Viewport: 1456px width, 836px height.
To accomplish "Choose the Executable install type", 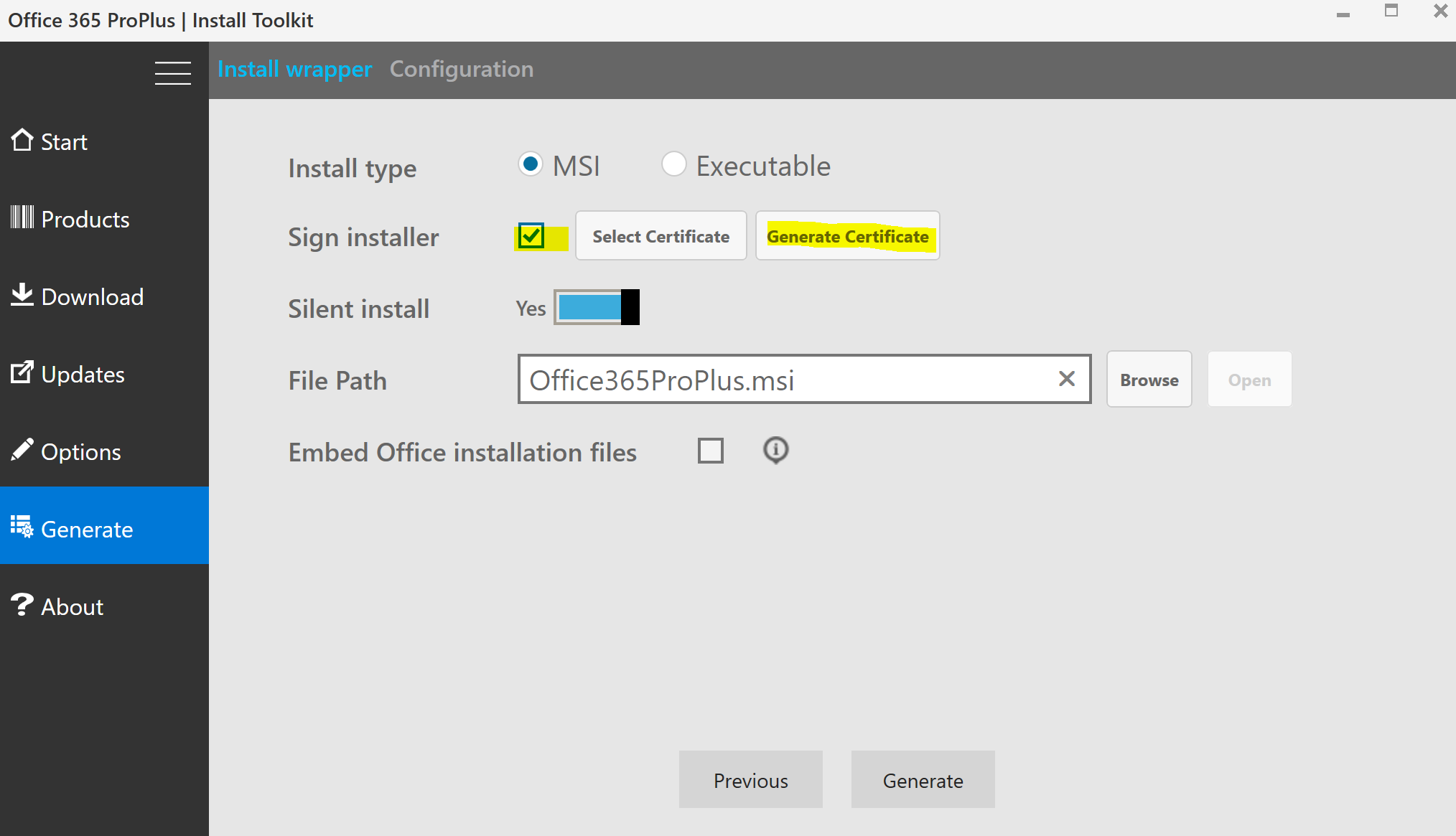I will (673, 165).
